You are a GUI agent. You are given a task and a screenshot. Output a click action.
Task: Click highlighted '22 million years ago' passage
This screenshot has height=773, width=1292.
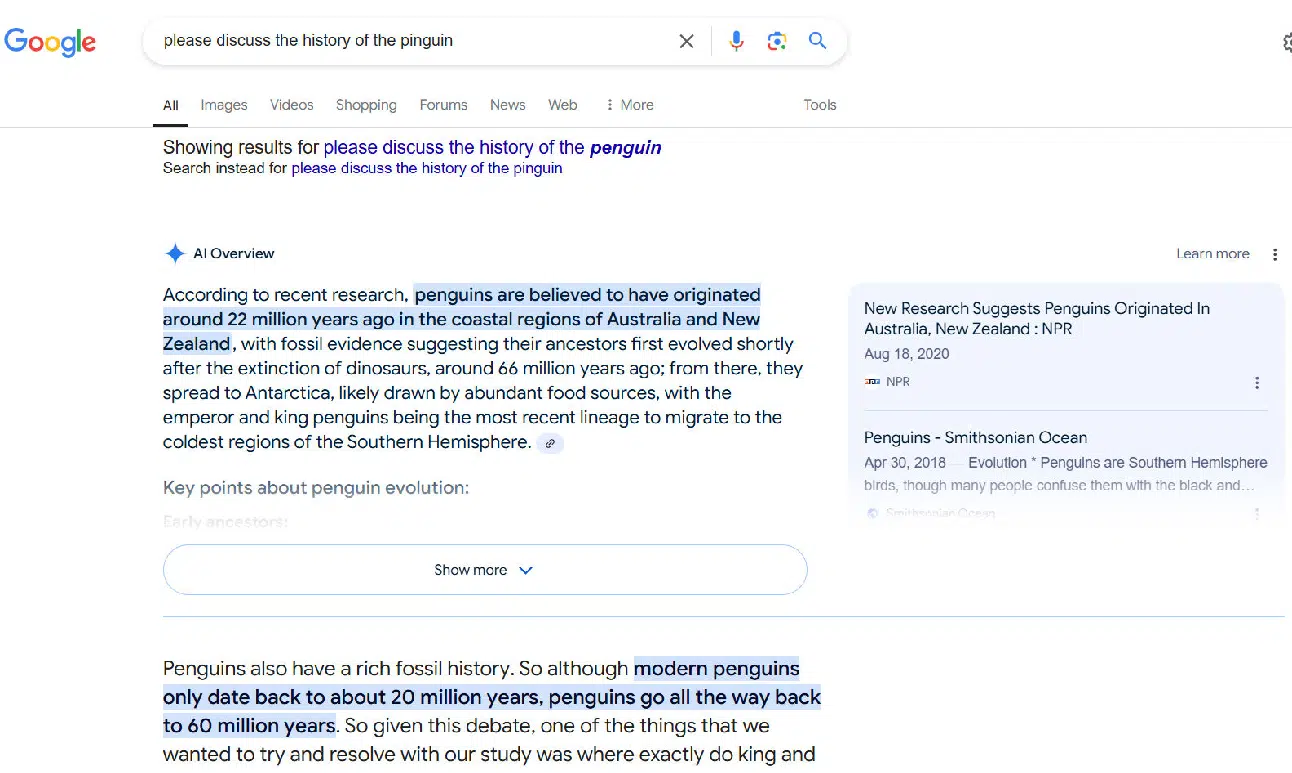coord(461,319)
